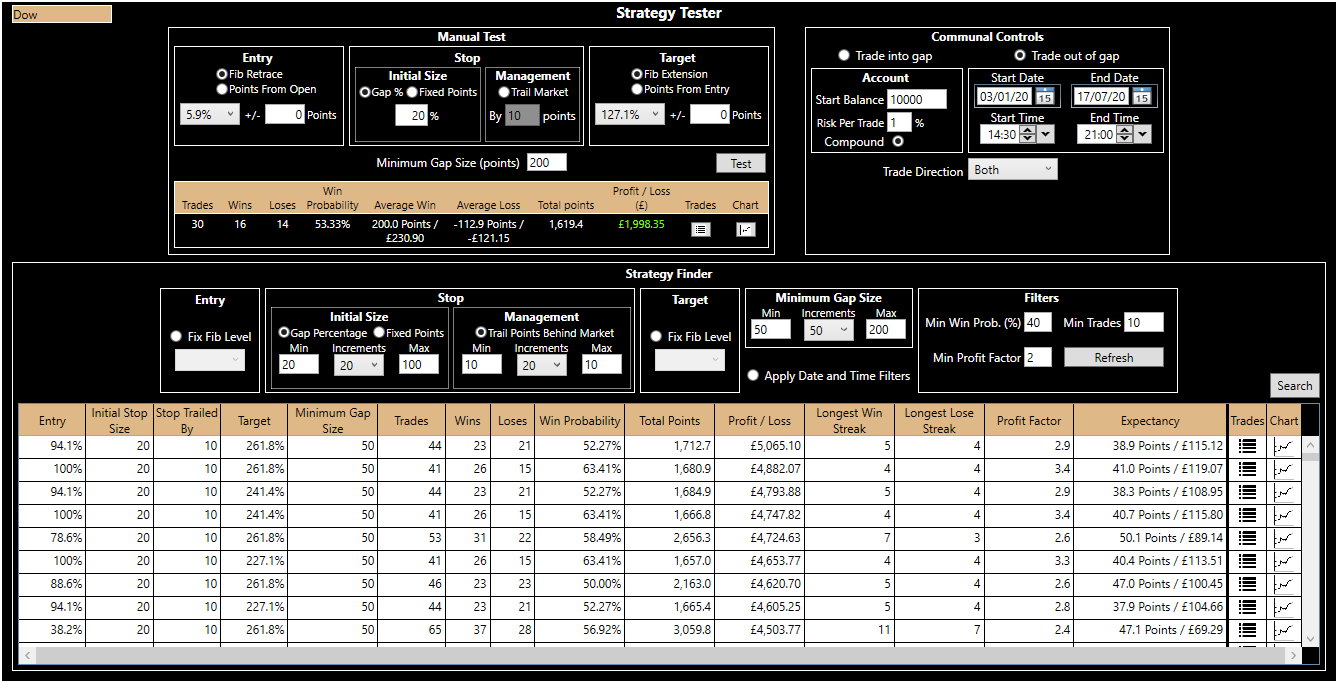Open the Minimum Gap Size Increments dropdown
Viewport: 1336px width, 682px height.
[x=828, y=330]
